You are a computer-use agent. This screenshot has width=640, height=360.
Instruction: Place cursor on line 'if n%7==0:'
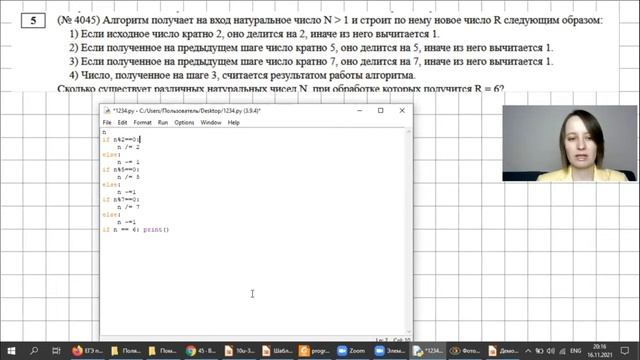click(x=121, y=200)
